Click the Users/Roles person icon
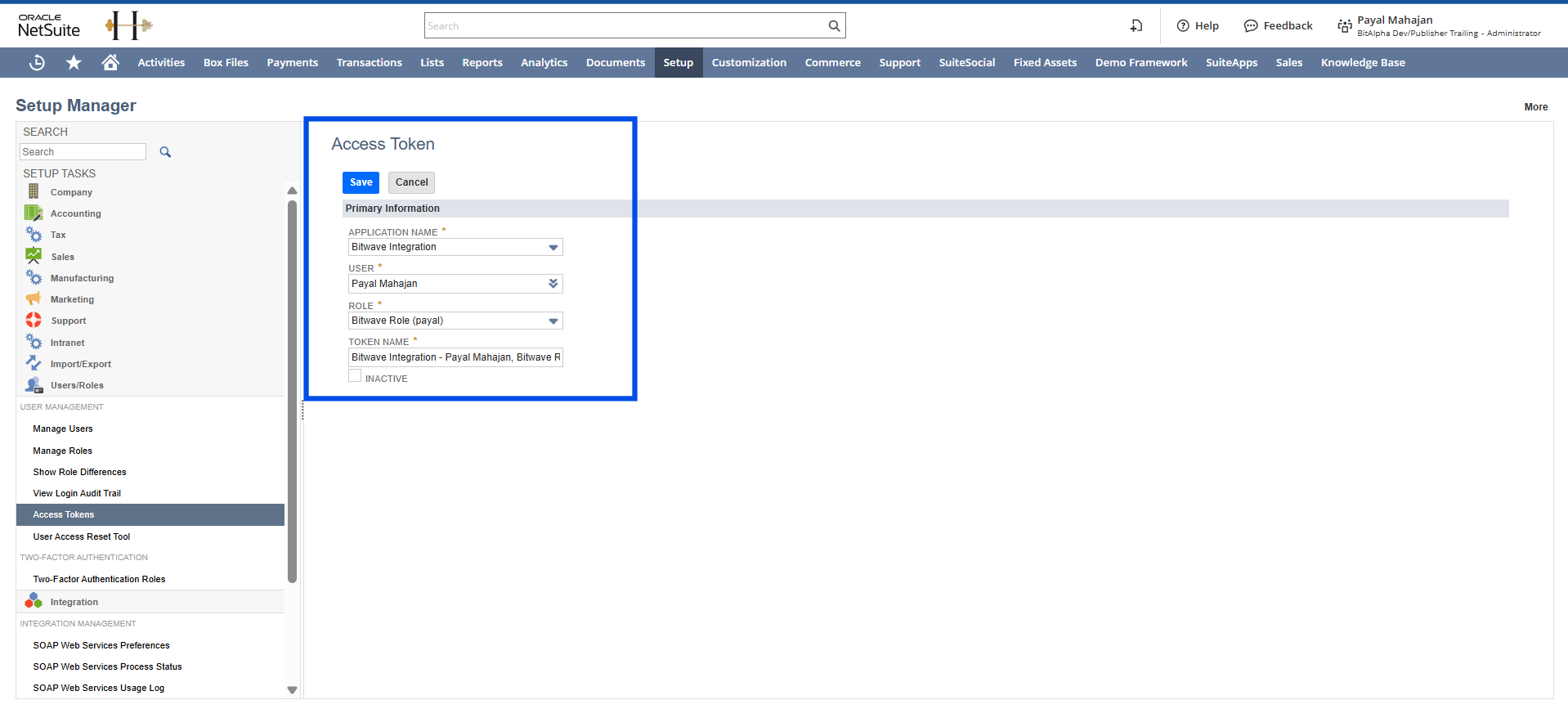Viewport: 1568px width, 709px height. click(x=34, y=384)
